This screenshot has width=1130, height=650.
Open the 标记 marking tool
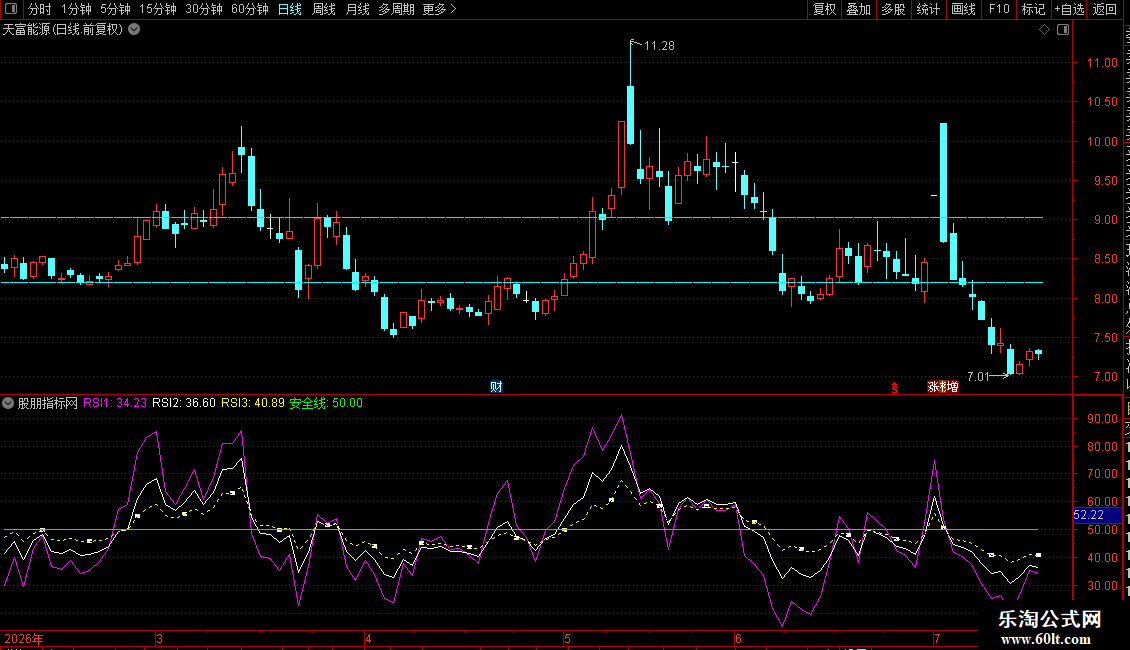1033,9
